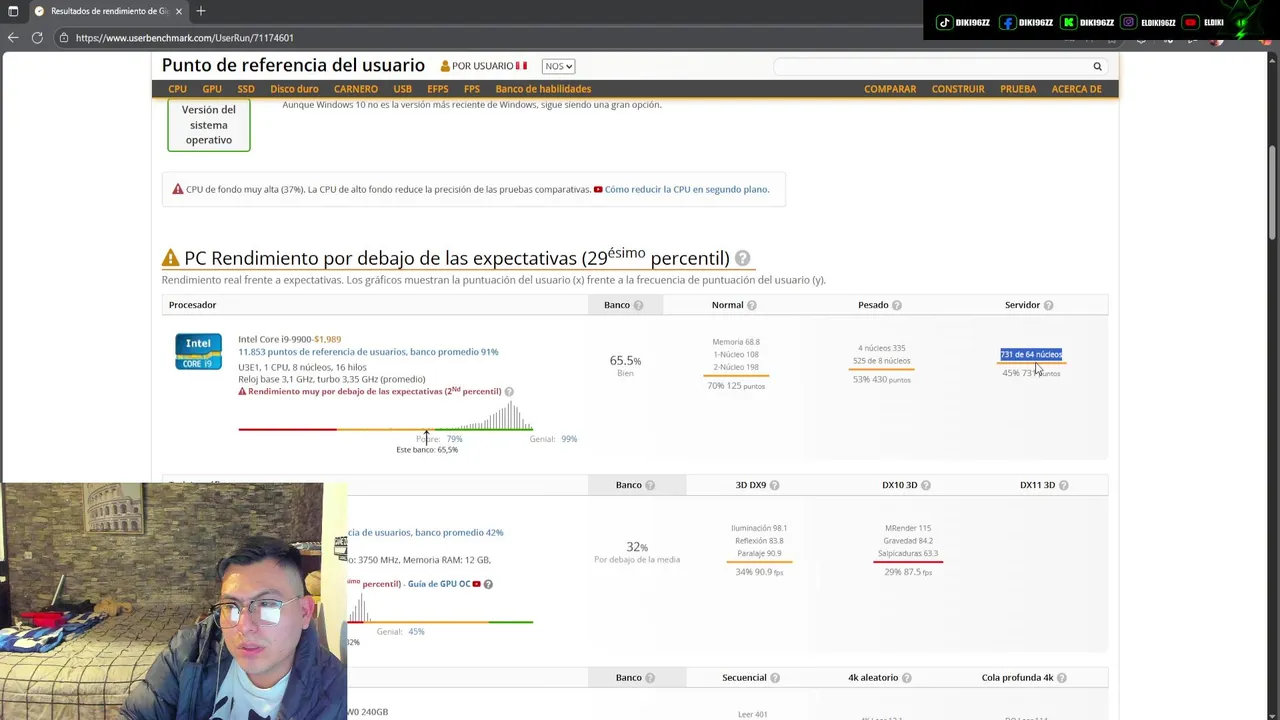Click the Versión del sistema operativo box

click(x=209, y=125)
